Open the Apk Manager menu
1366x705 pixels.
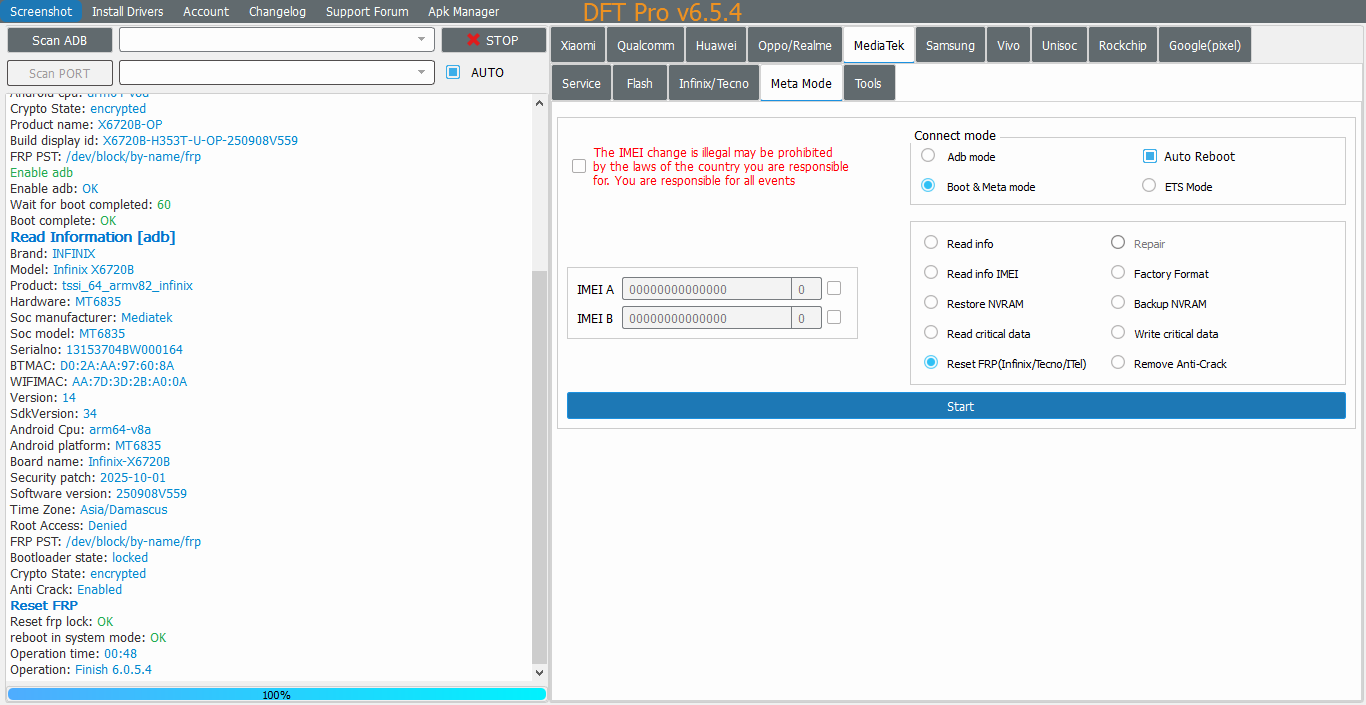coord(463,11)
